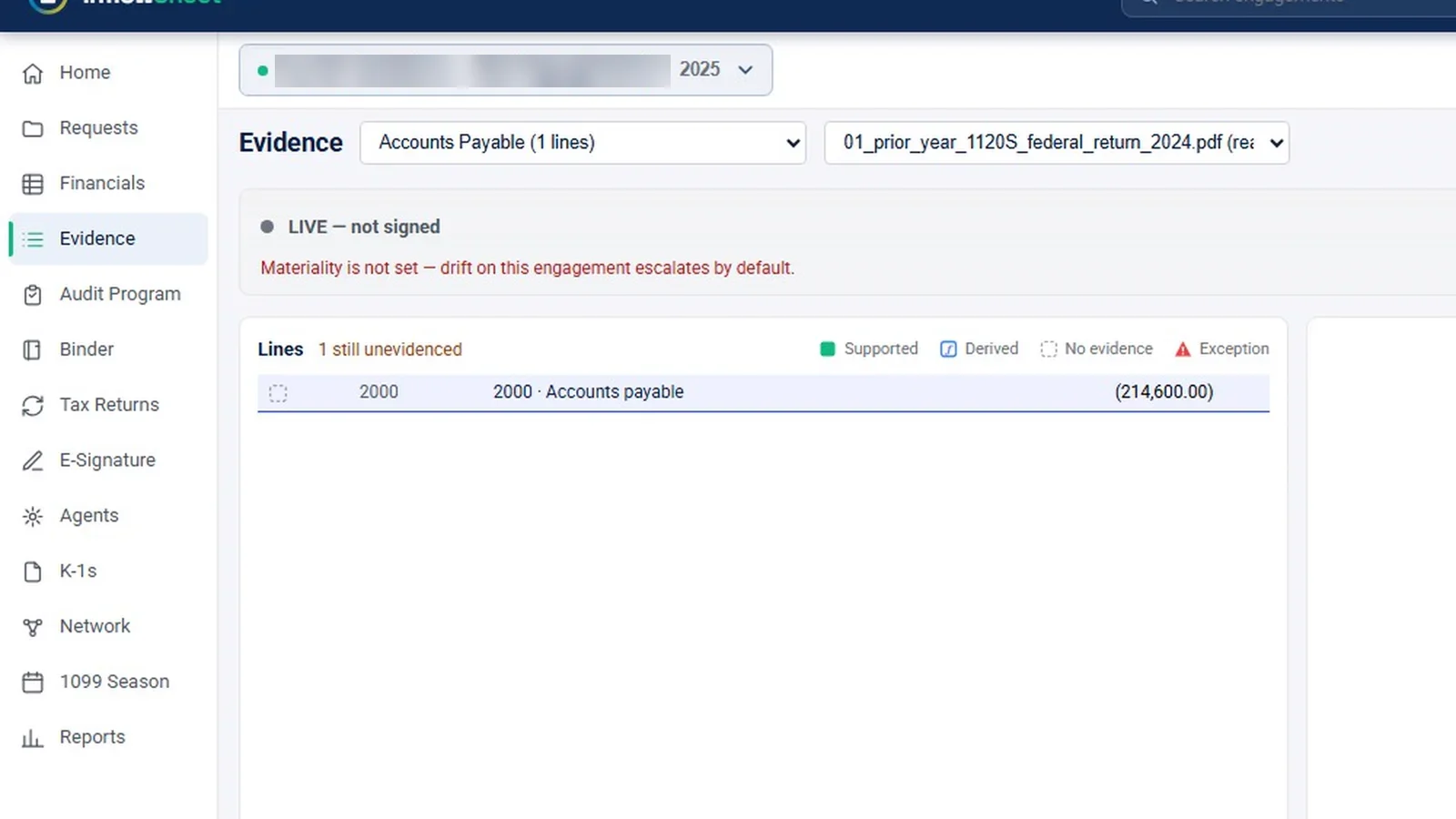This screenshot has width=1456, height=819.
Task: Expand the 2025 engagement selector chevron
Action: (745, 70)
